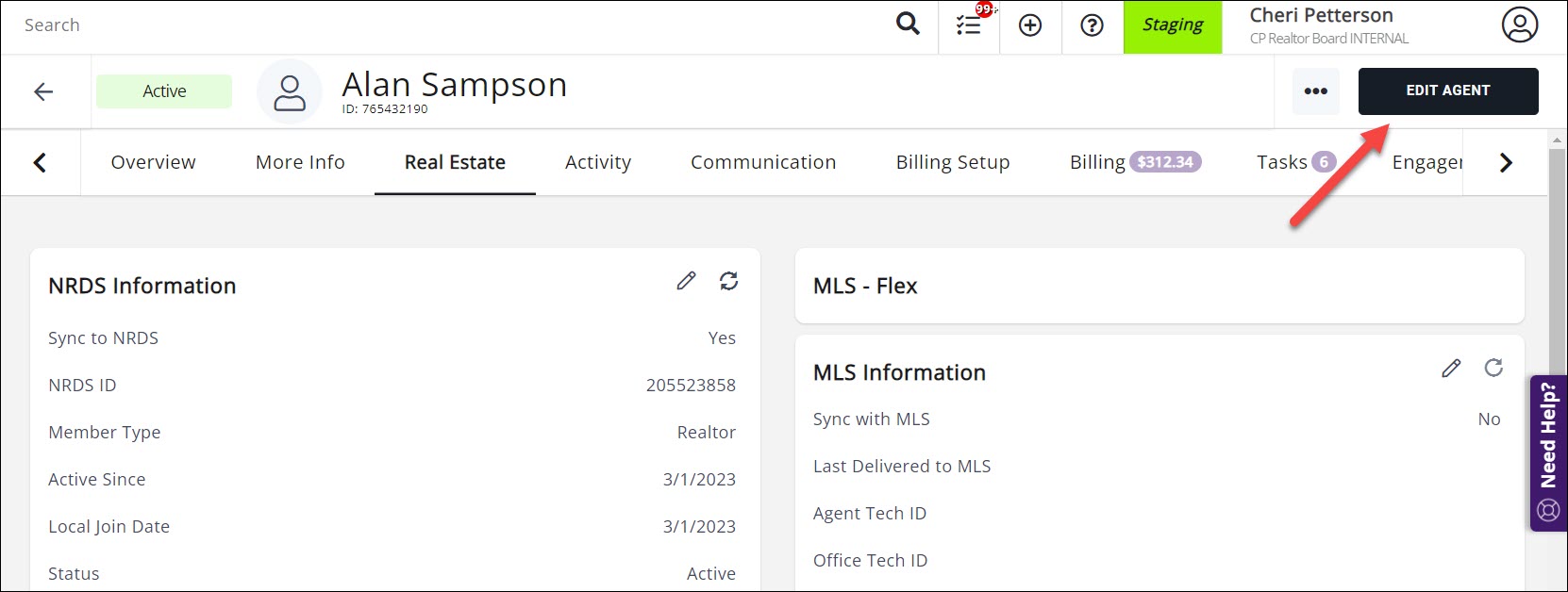Switch to the Overview tab
The image size is (1568, 592).
pyautogui.click(x=153, y=162)
